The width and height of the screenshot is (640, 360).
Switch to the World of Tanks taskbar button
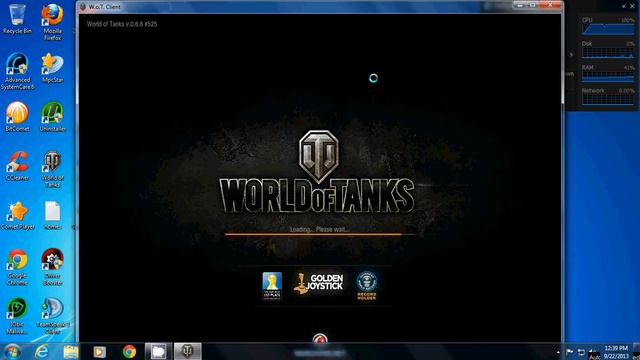188,351
